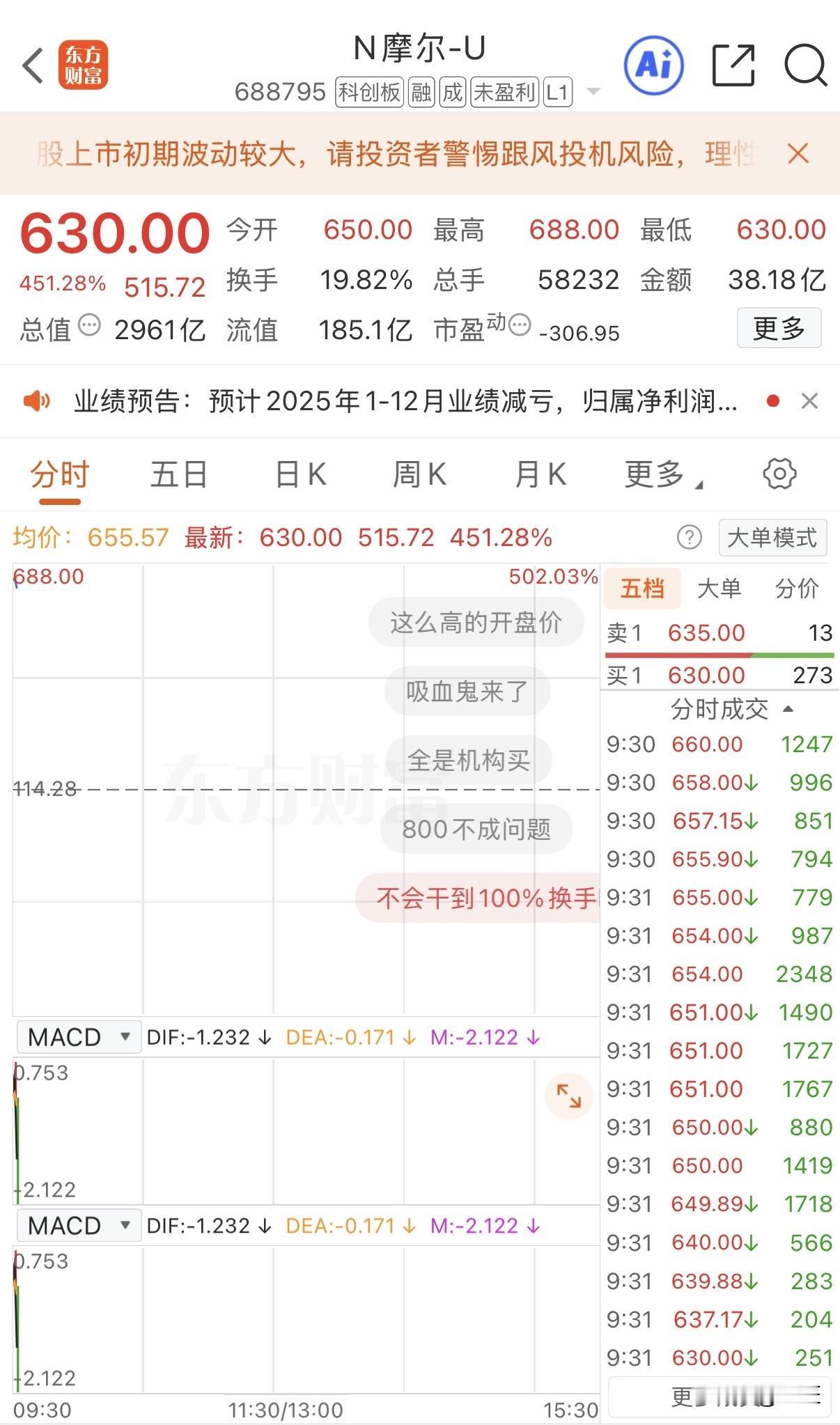Open the first MACD indicator dropdown
This screenshot has width=840, height=1425.
(x=78, y=1037)
